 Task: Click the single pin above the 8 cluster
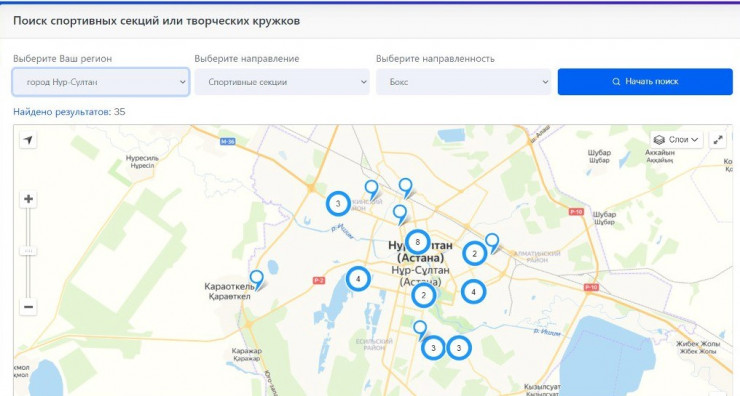coord(400,214)
